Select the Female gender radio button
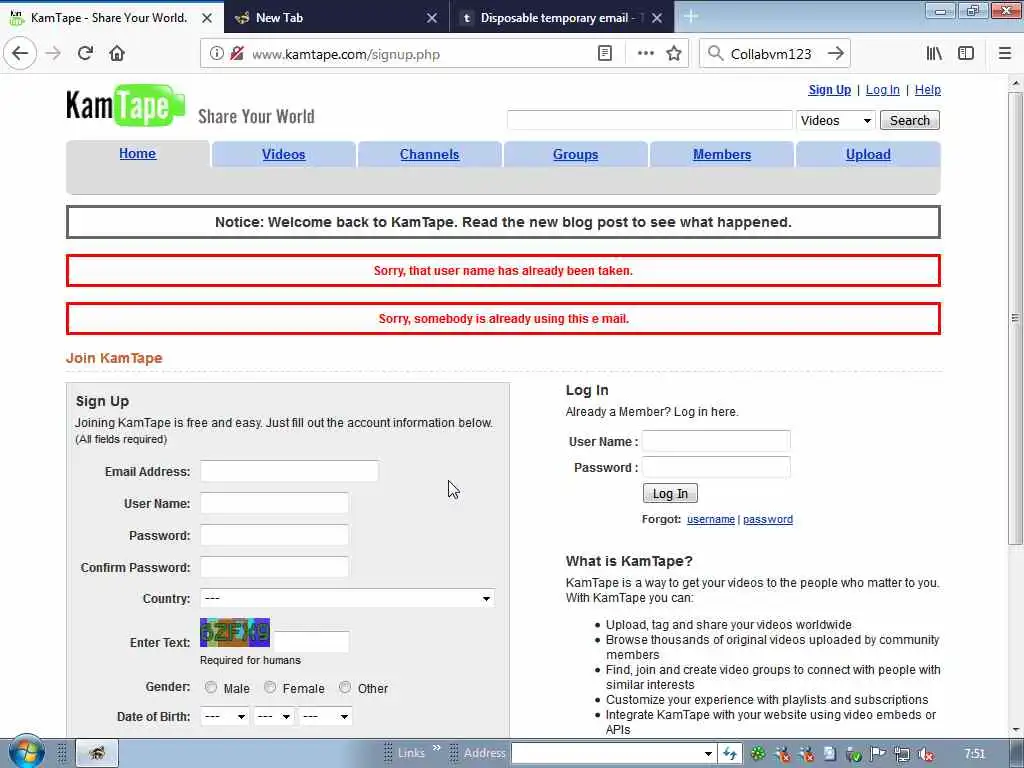 pos(270,687)
